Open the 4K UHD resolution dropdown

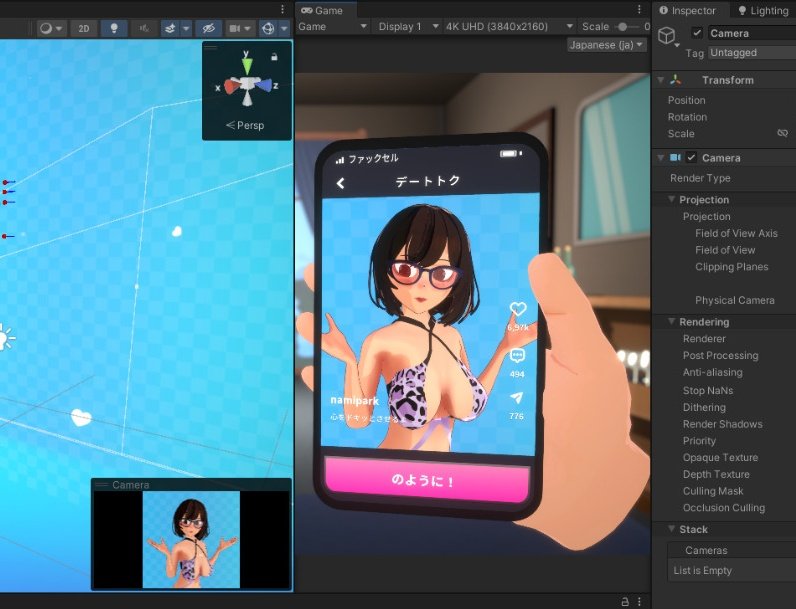click(x=509, y=26)
